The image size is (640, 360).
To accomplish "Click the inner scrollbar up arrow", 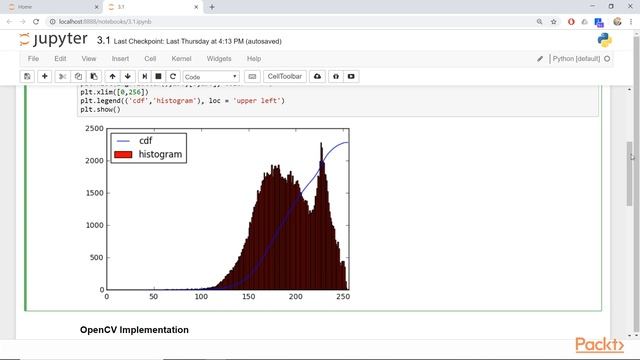I will (x=629, y=89).
